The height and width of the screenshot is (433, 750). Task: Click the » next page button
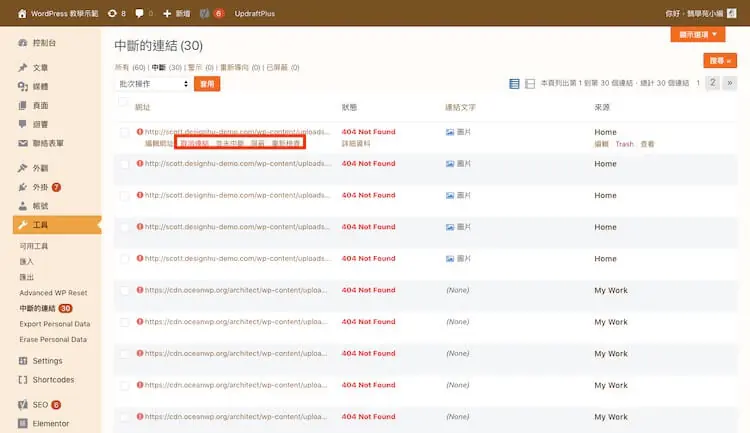[729, 83]
